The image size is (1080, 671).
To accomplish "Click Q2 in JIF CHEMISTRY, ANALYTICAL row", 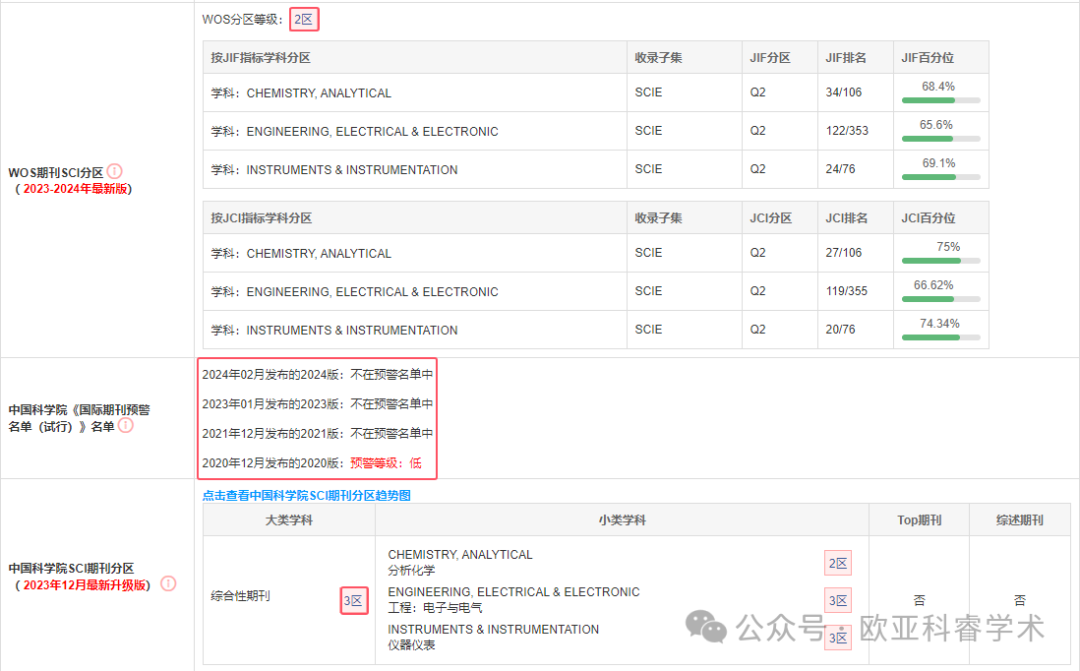I will pyautogui.click(x=758, y=92).
